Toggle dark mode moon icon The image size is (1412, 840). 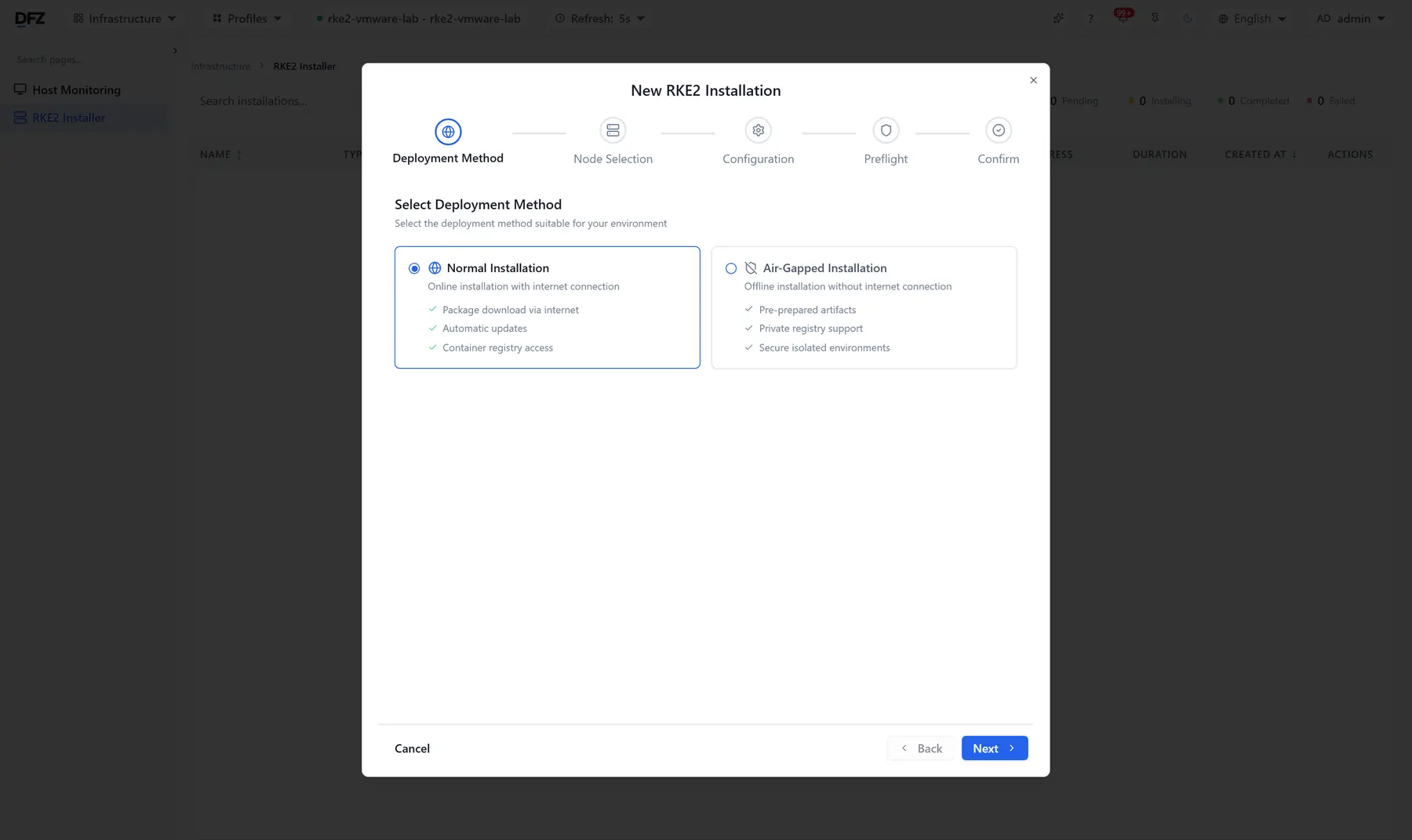click(x=1188, y=18)
